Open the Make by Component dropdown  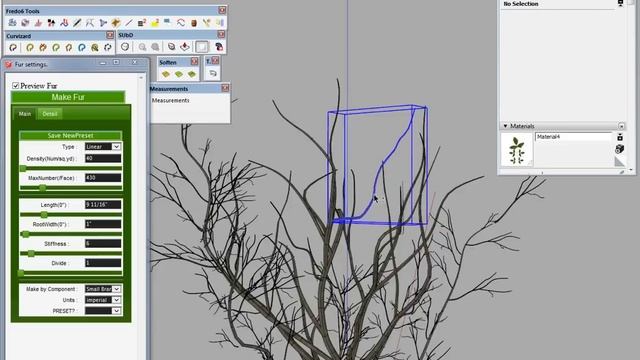point(102,289)
